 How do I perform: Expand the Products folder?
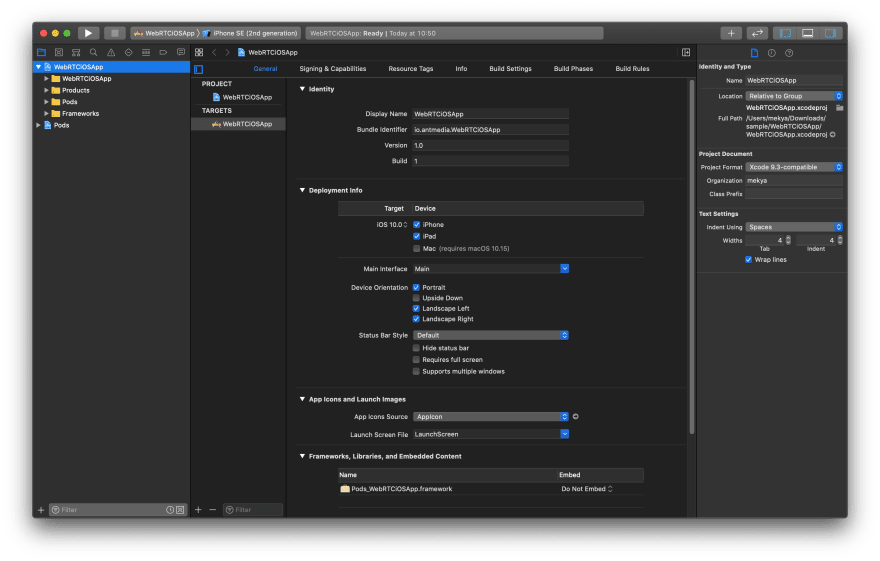[46, 90]
